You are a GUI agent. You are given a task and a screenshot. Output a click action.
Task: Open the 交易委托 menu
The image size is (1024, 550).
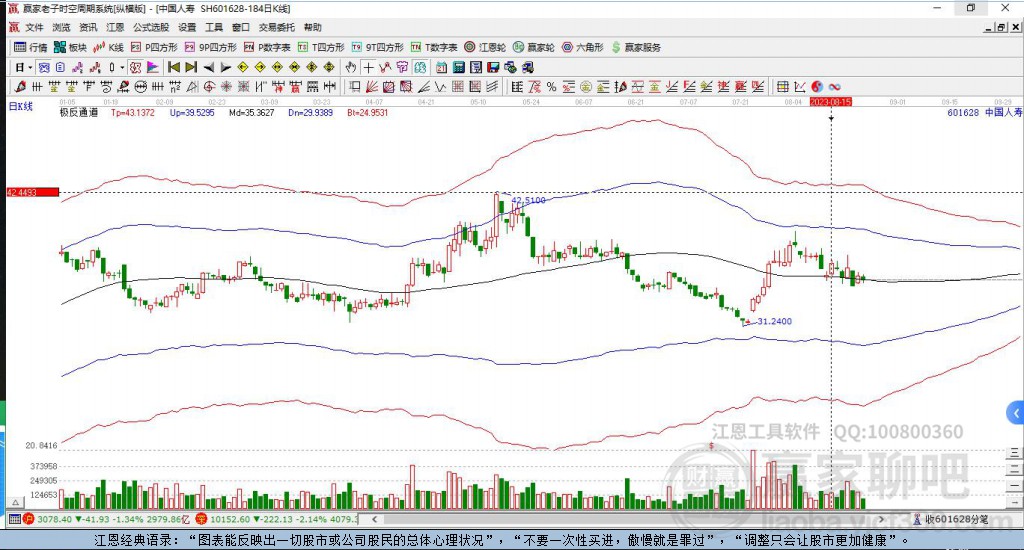276,27
